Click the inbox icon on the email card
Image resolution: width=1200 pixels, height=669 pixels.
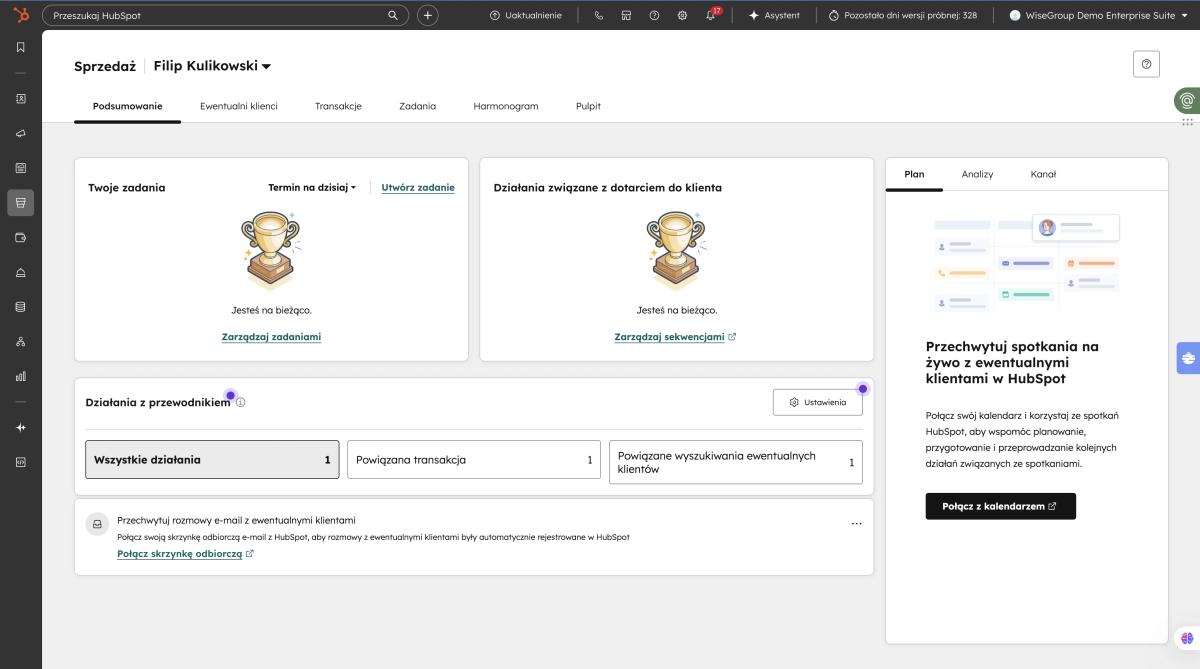tap(97, 523)
